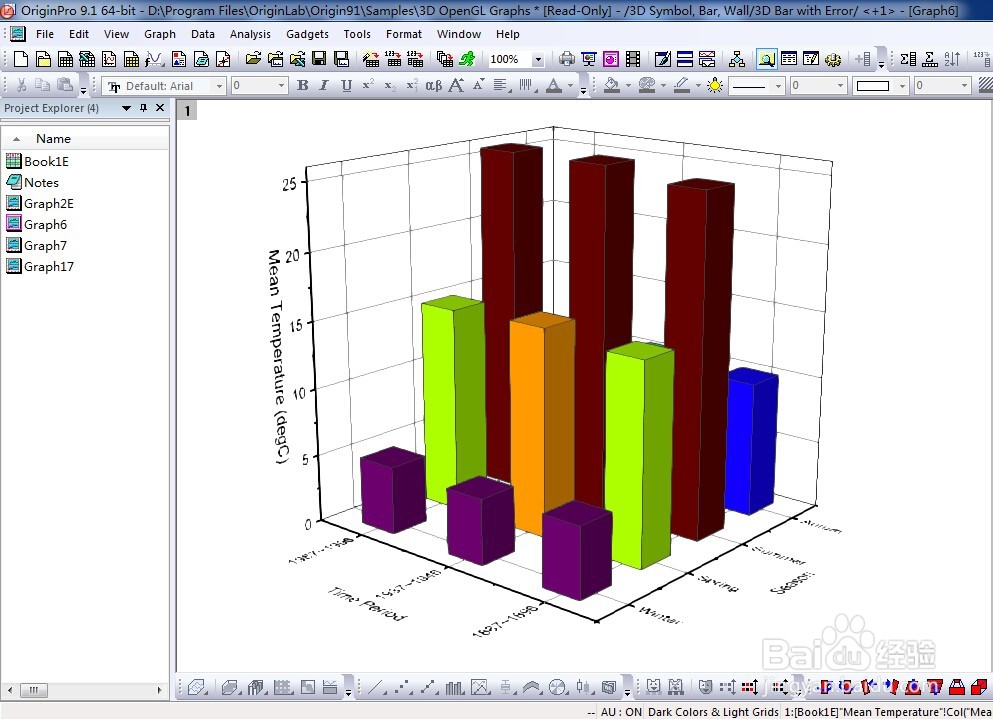Create a new Excel workbook
The height and width of the screenshot is (720, 993).
coord(87,60)
